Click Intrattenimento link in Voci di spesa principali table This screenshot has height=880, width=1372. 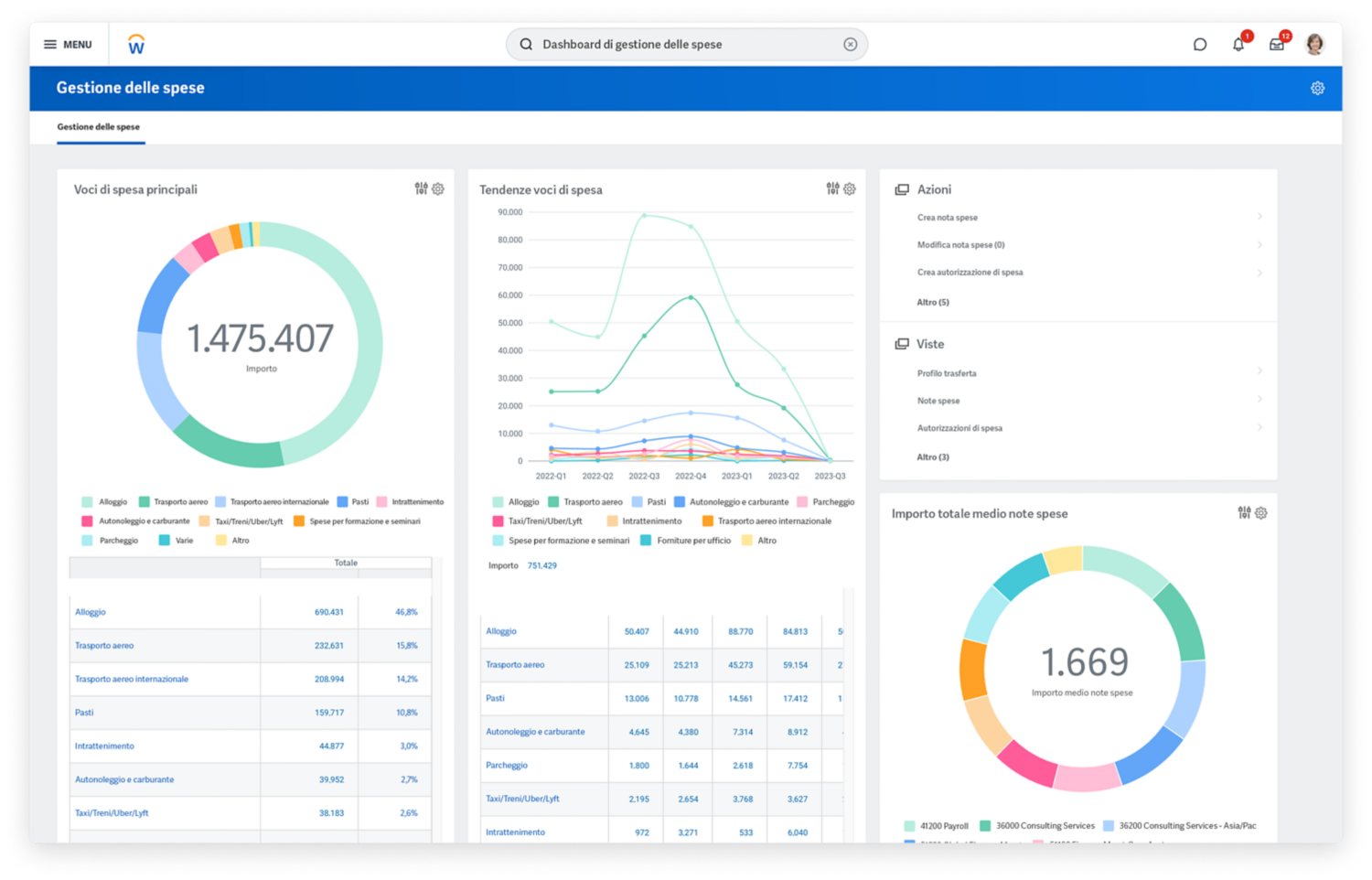(x=104, y=746)
